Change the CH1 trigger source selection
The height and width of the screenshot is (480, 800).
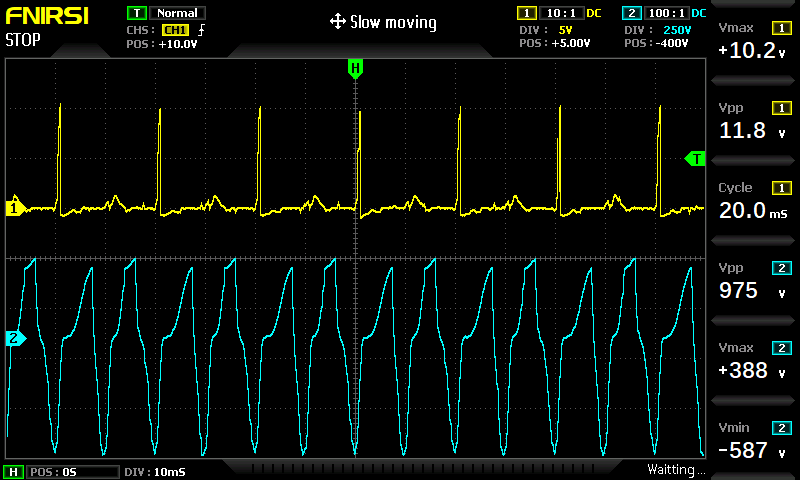tap(175, 29)
